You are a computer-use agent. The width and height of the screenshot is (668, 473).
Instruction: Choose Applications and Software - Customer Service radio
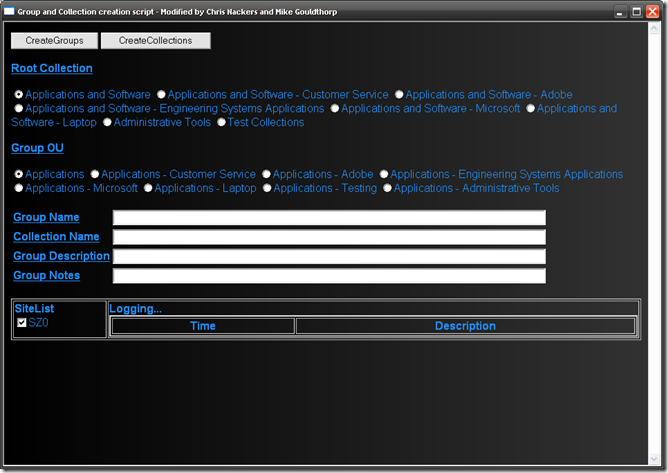click(161, 95)
